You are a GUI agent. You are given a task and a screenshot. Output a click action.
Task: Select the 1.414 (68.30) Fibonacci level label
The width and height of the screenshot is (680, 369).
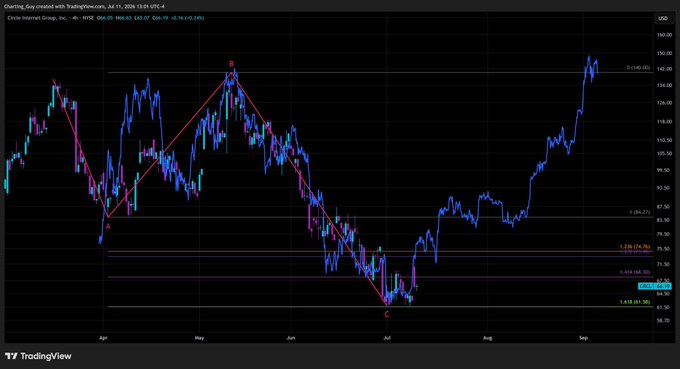[x=635, y=272]
